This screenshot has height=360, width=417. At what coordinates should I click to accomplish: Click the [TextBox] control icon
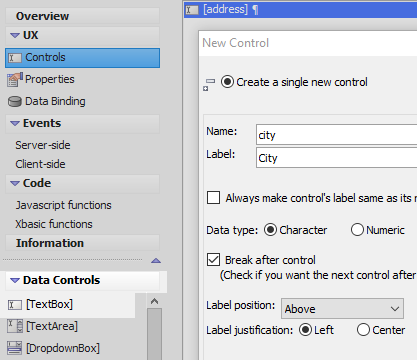(15, 304)
